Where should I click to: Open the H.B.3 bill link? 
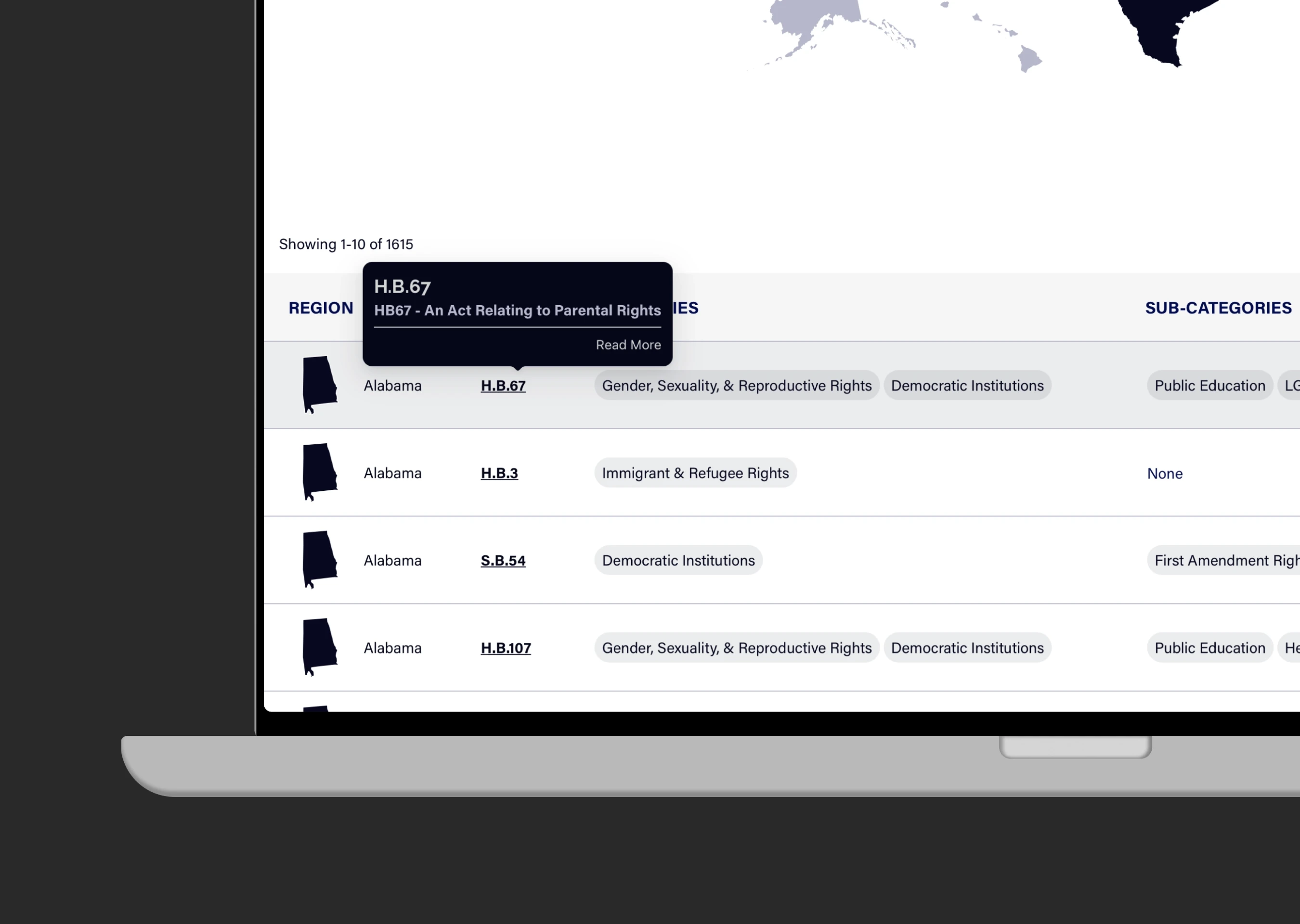[x=499, y=474]
